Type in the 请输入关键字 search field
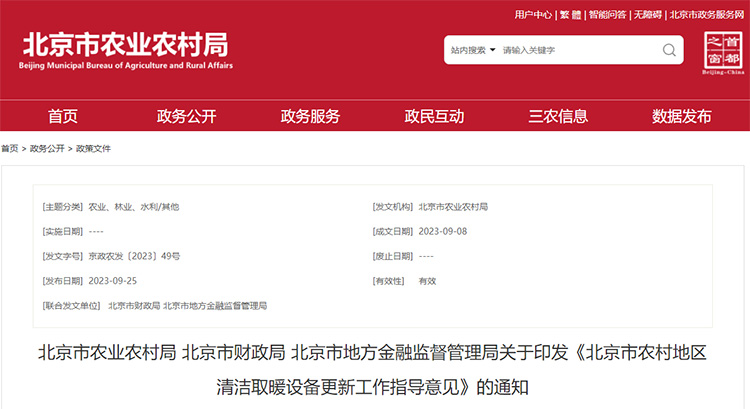This screenshot has width=750, height=409. tap(575, 50)
